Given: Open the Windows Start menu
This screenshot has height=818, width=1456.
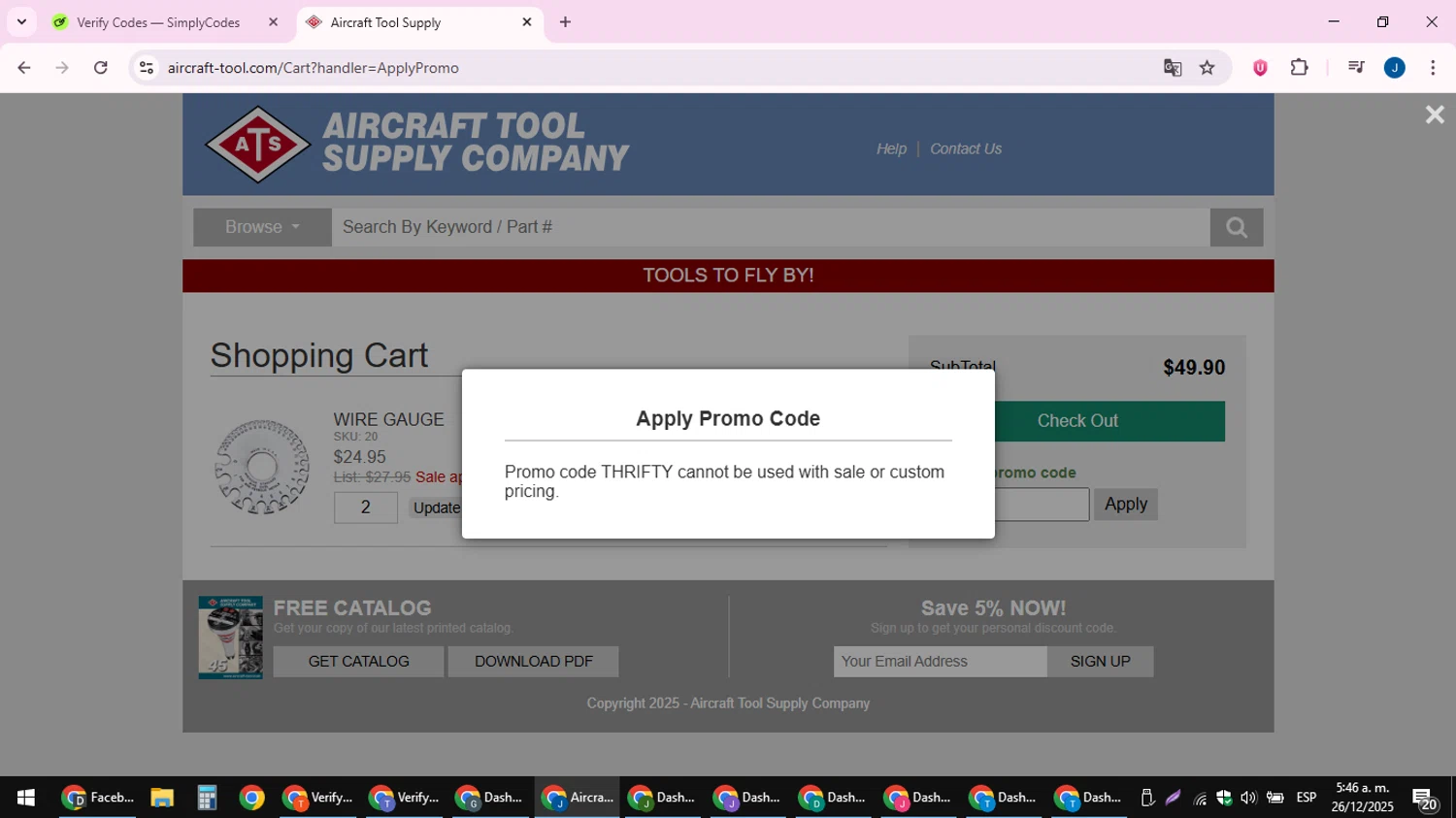Looking at the screenshot, I should pos(26,798).
